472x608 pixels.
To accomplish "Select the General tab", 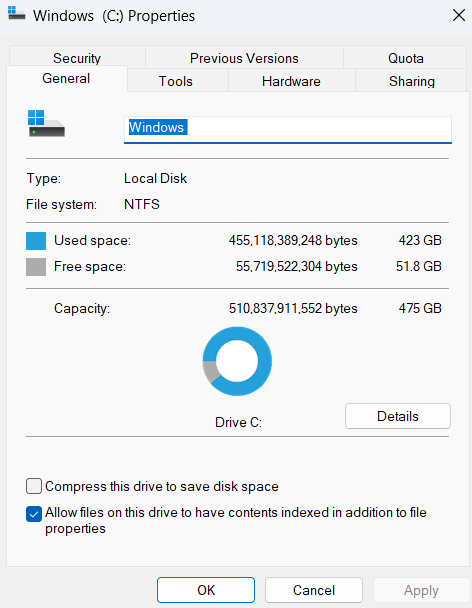I will 66,78.
